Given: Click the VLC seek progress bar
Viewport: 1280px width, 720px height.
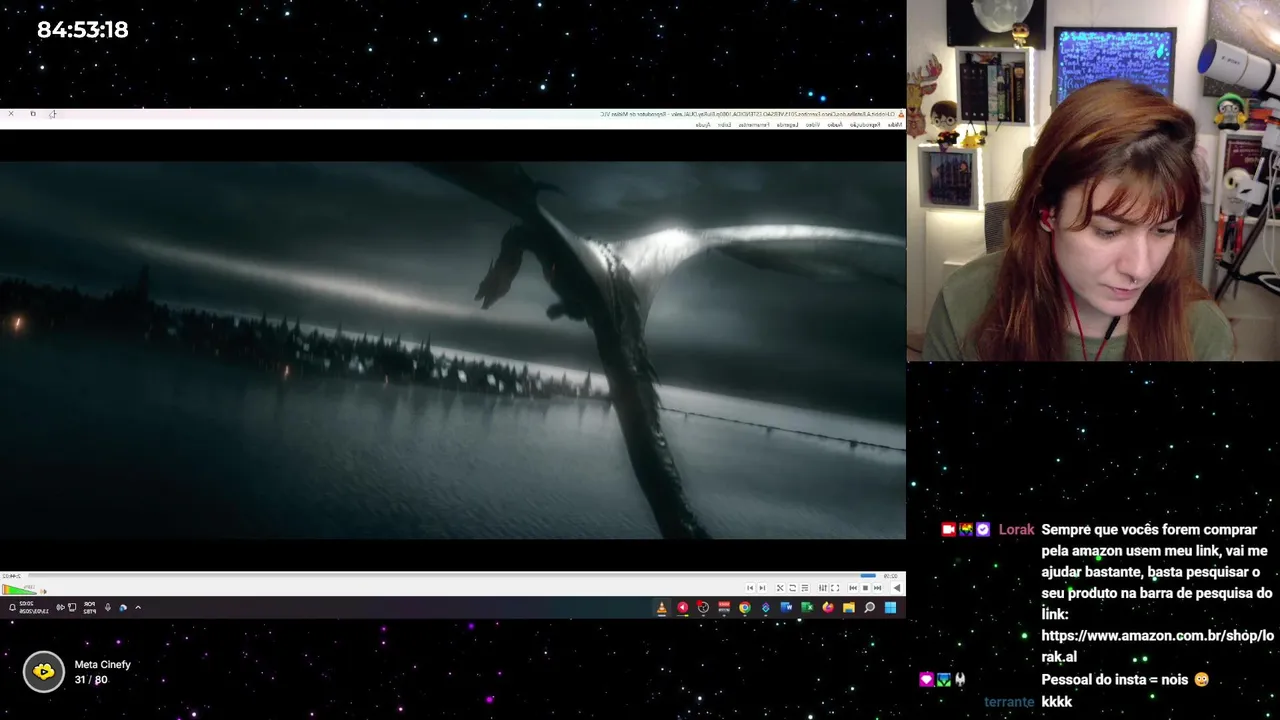Looking at the screenshot, I should pos(450,576).
